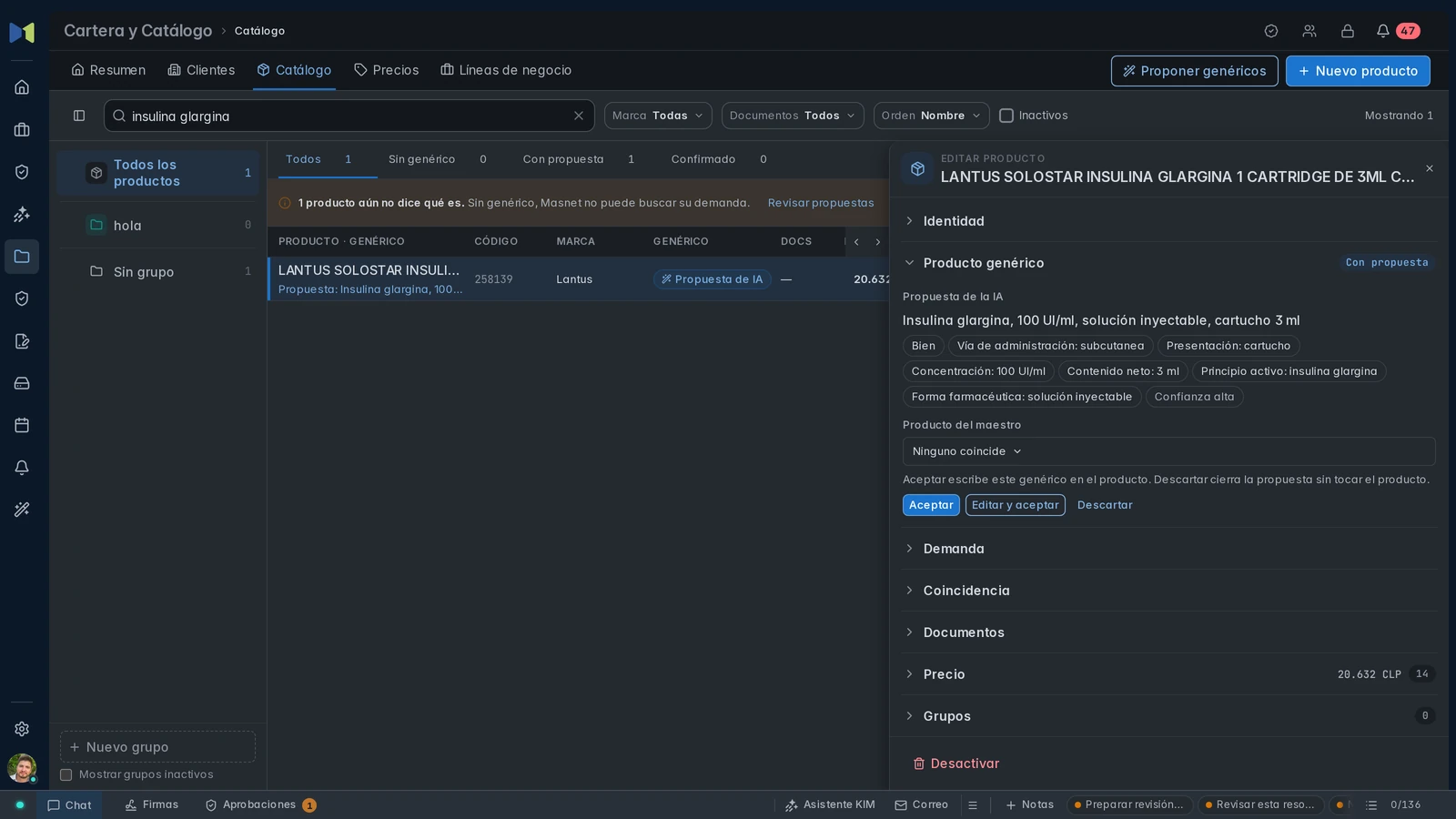Click the Descartar link
1456x819 pixels.
click(x=1105, y=505)
